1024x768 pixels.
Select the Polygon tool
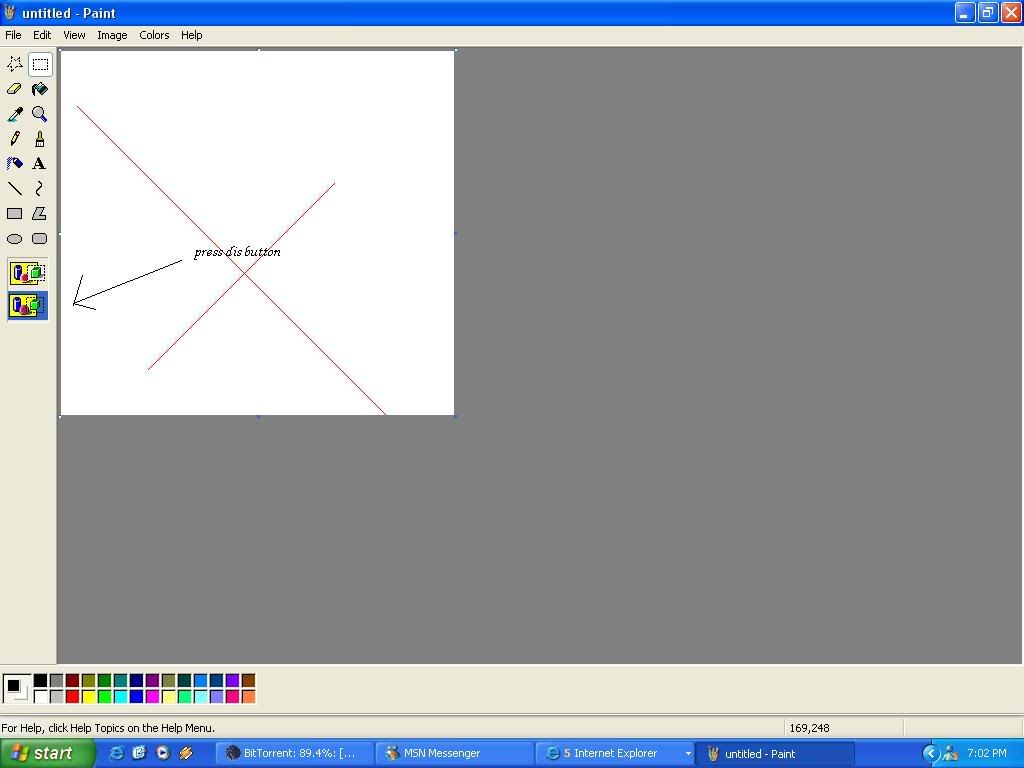point(40,213)
